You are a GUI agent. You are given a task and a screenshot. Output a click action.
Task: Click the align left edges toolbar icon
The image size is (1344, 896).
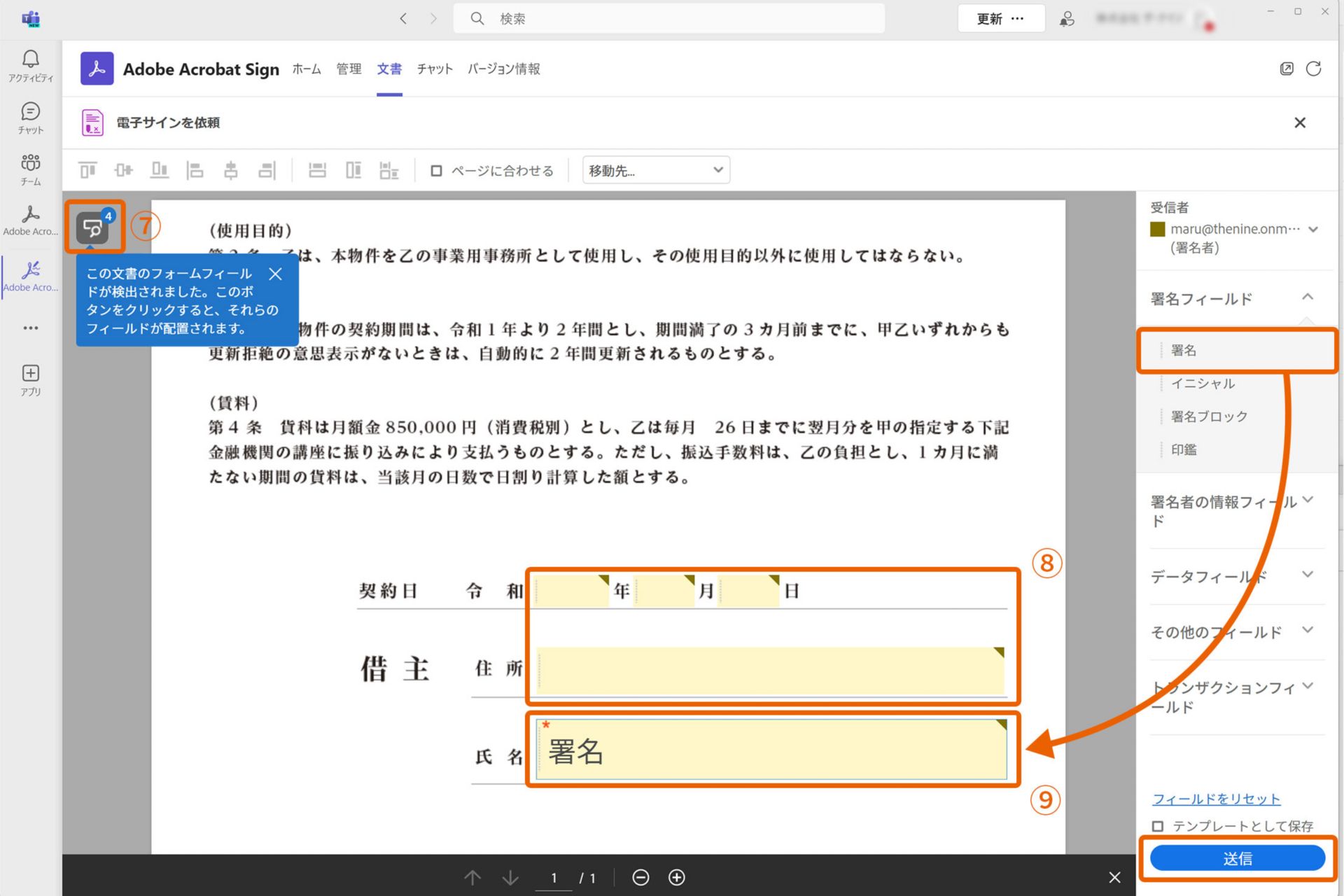[x=195, y=170]
